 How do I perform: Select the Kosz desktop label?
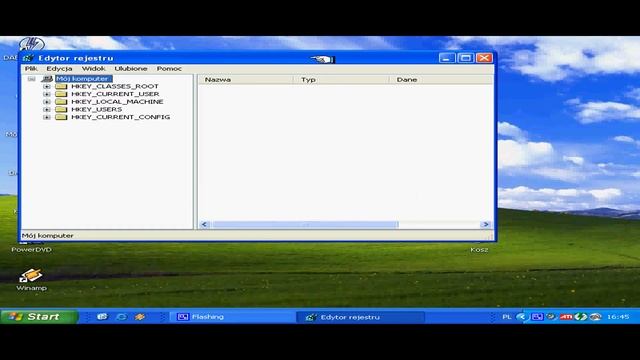coord(479,249)
